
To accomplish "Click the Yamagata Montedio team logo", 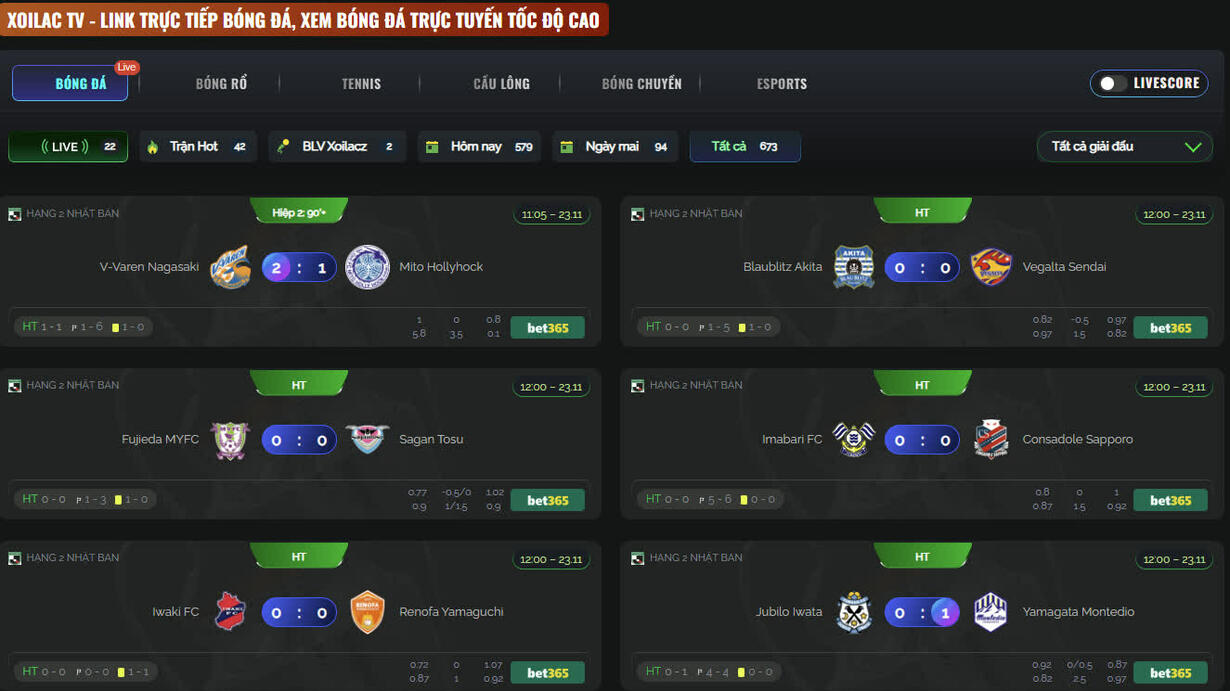I will pyautogui.click(x=991, y=612).
